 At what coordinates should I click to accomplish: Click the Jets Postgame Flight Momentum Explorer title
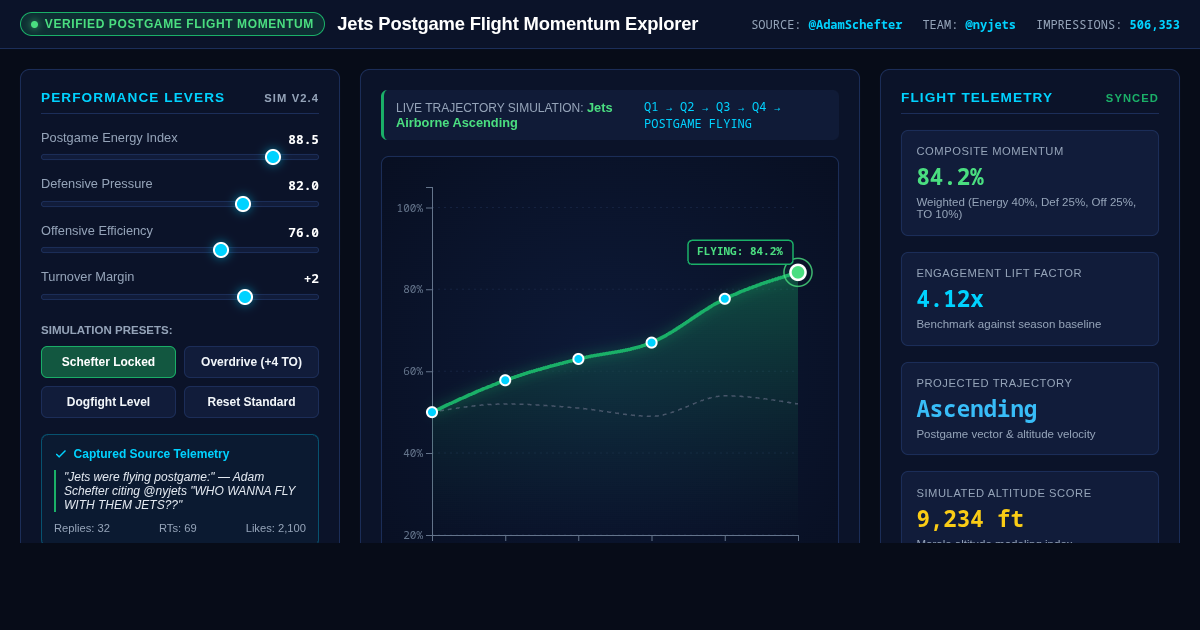[517, 24]
